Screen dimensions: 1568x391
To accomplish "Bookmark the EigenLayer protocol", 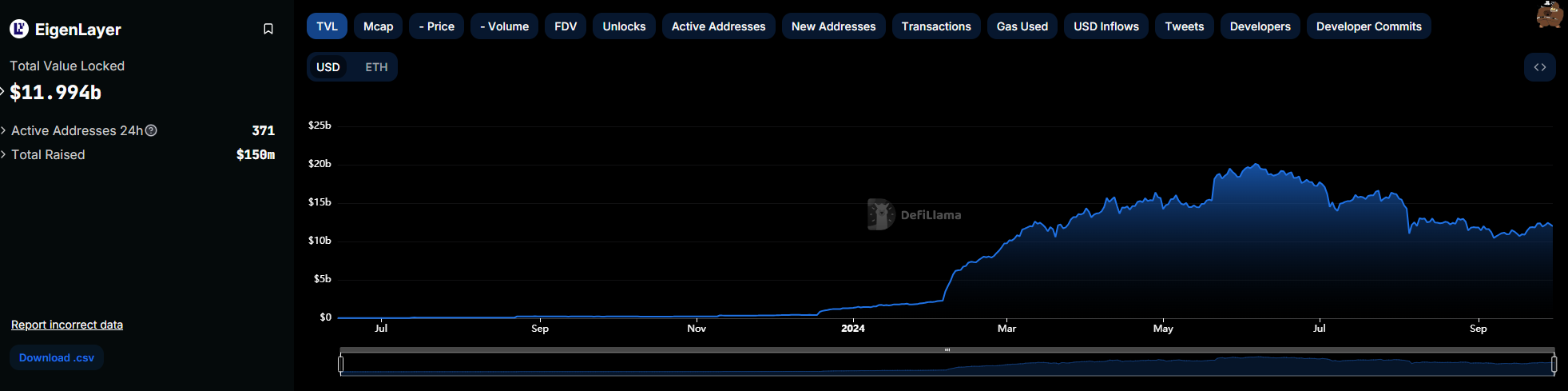I will tap(268, 29).
